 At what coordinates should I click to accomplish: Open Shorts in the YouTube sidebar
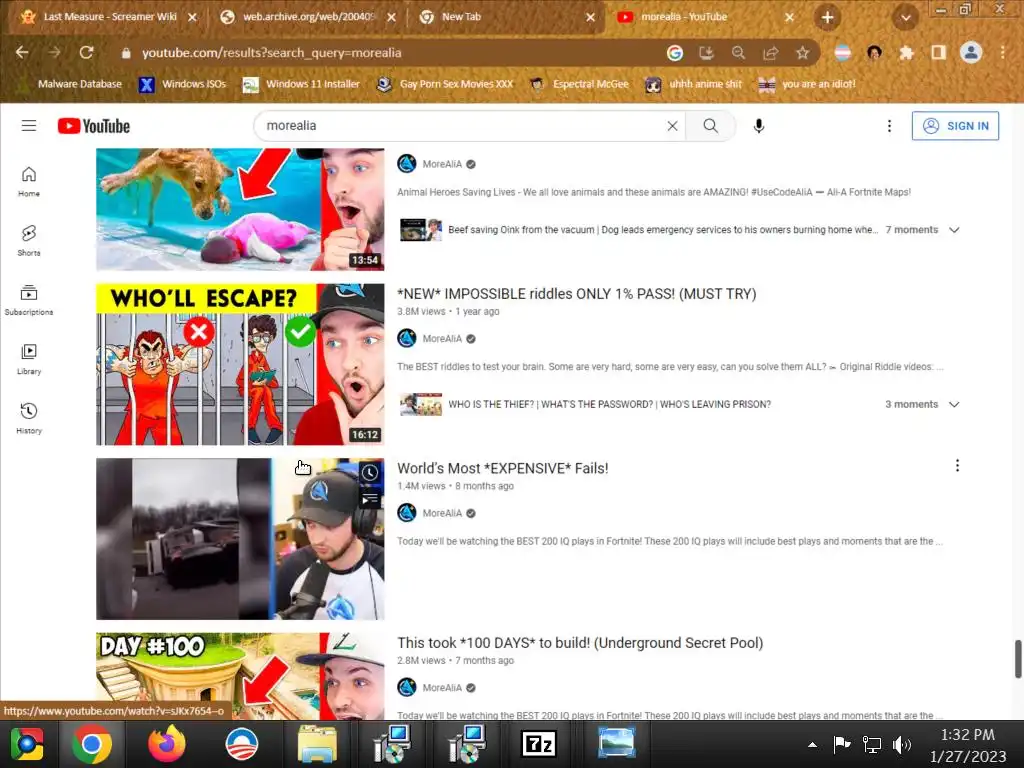29,240
